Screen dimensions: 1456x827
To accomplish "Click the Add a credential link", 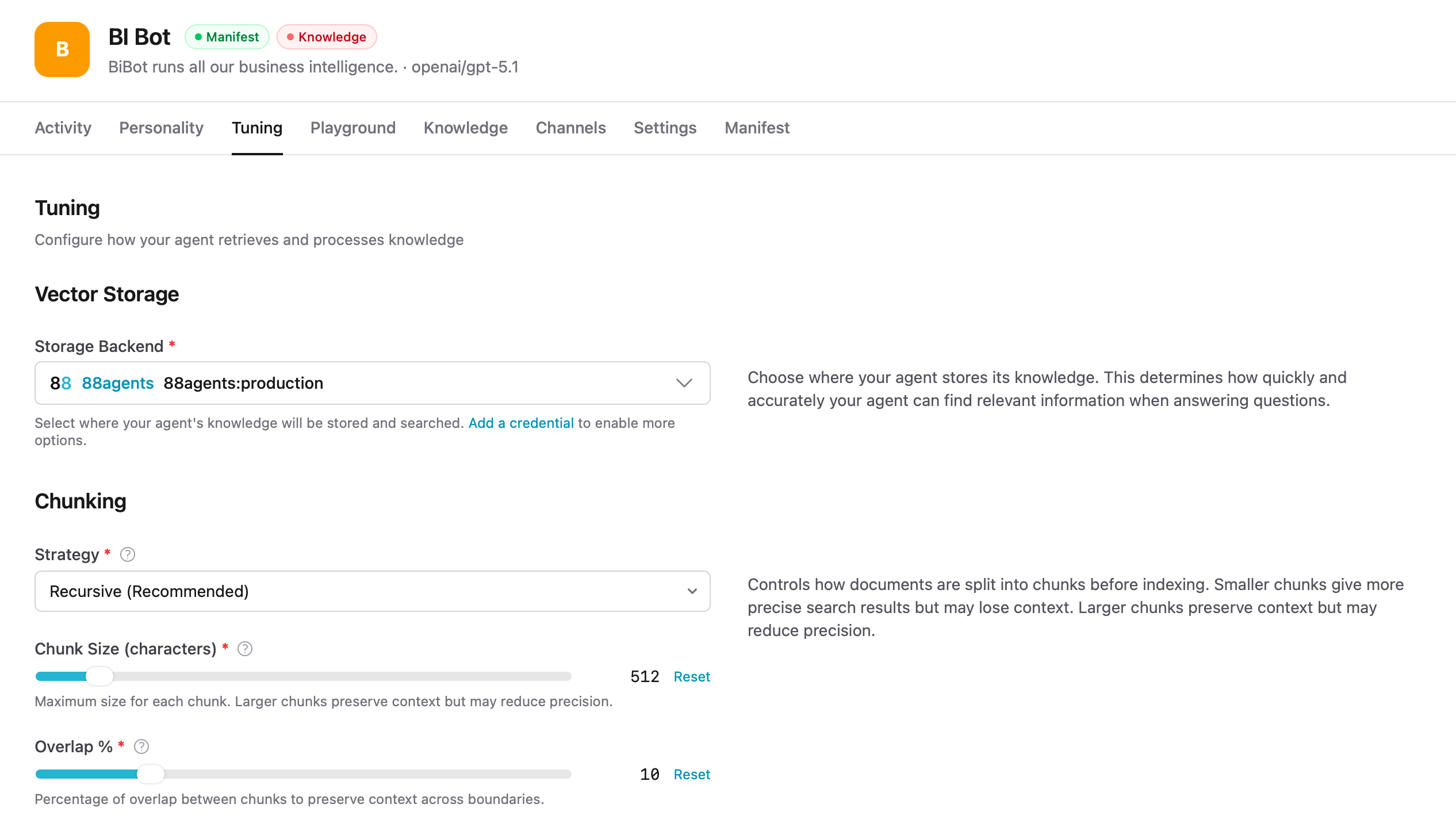I will coord(521,423).
